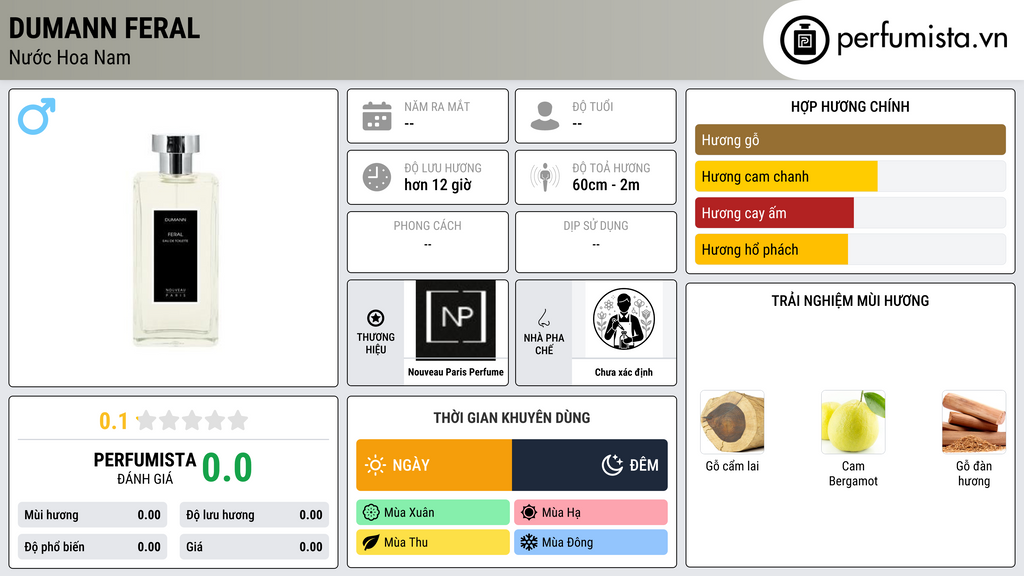Click the person silhouette icon for Độ tuổi
Image resolution: width=1024 pixels, height=576 pixels.
click(545, 116)
